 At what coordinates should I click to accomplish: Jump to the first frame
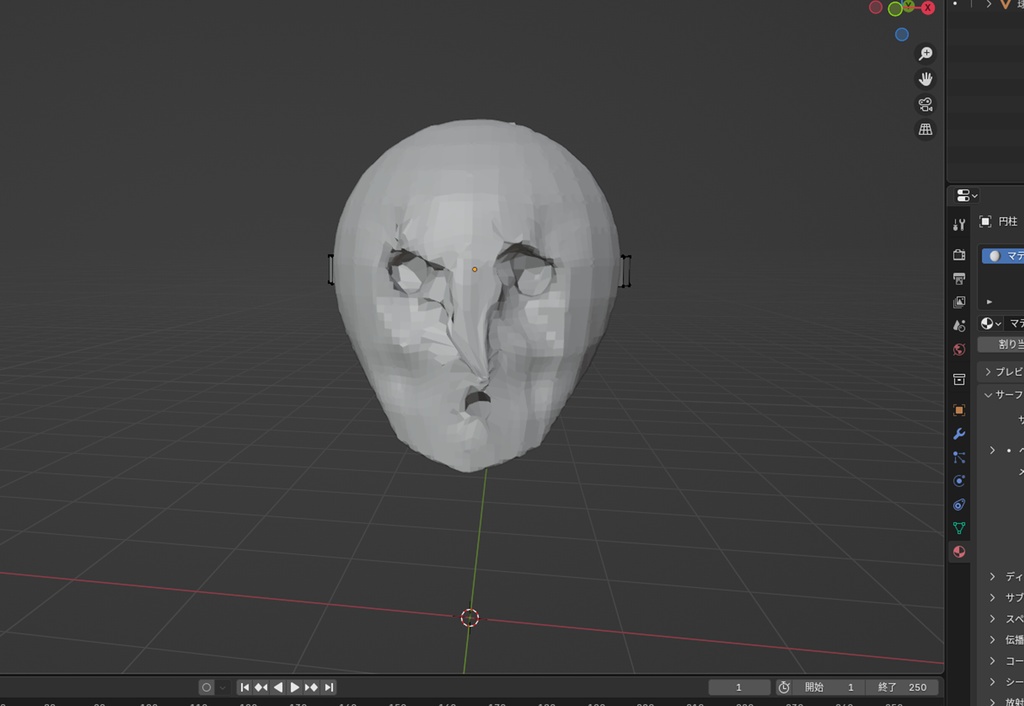pos(244,687)
